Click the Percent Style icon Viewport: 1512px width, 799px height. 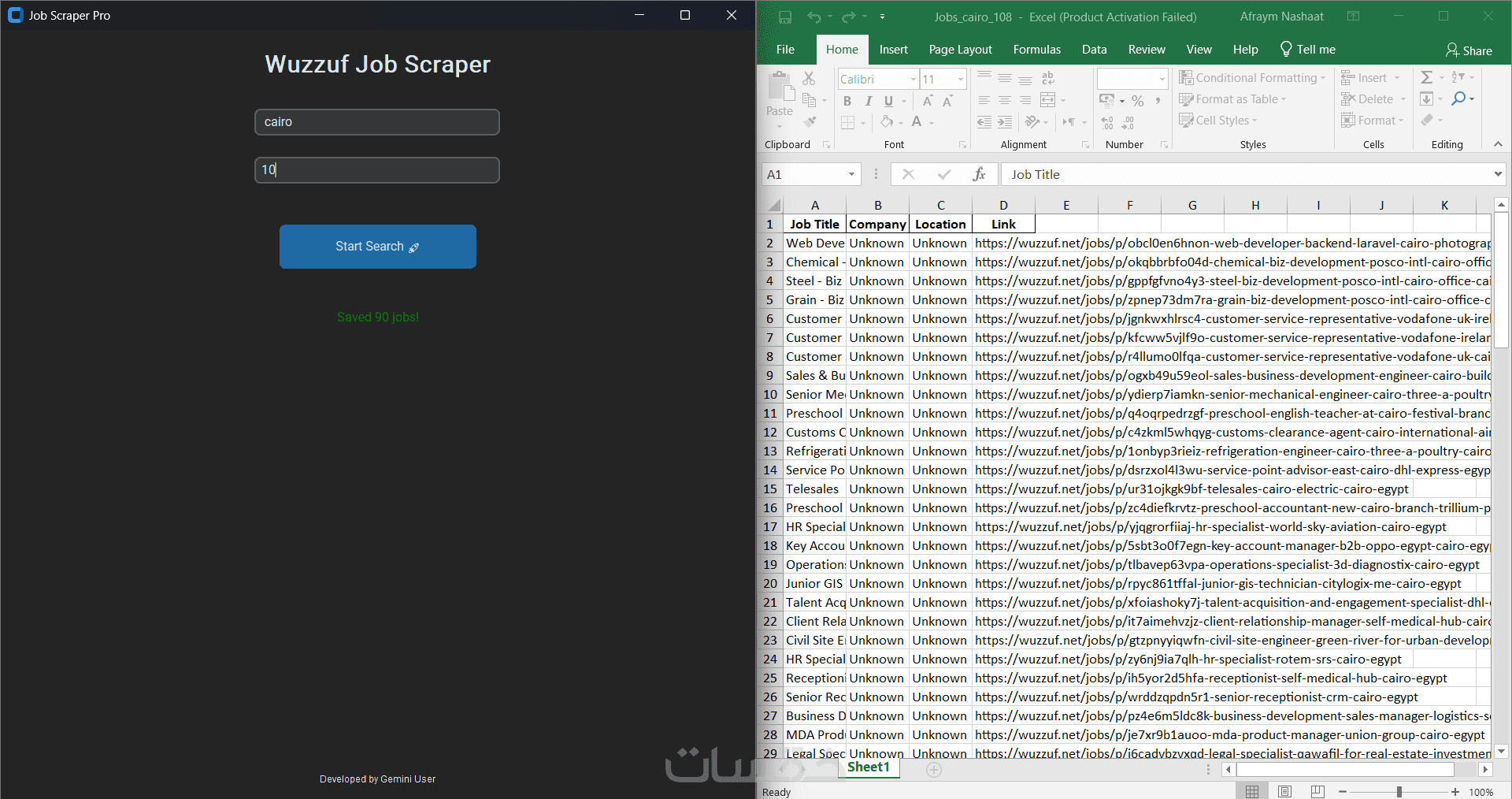coord(1137,101)
